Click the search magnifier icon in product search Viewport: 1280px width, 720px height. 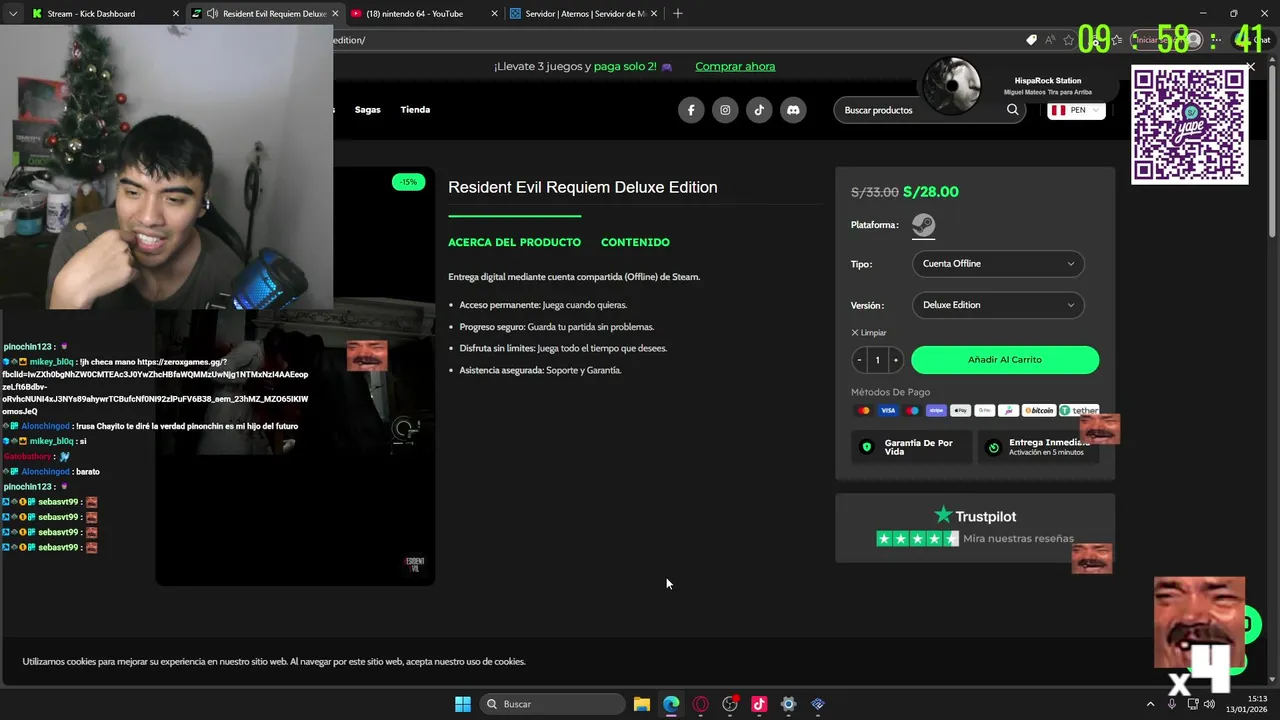click(x=1012, y=110)
